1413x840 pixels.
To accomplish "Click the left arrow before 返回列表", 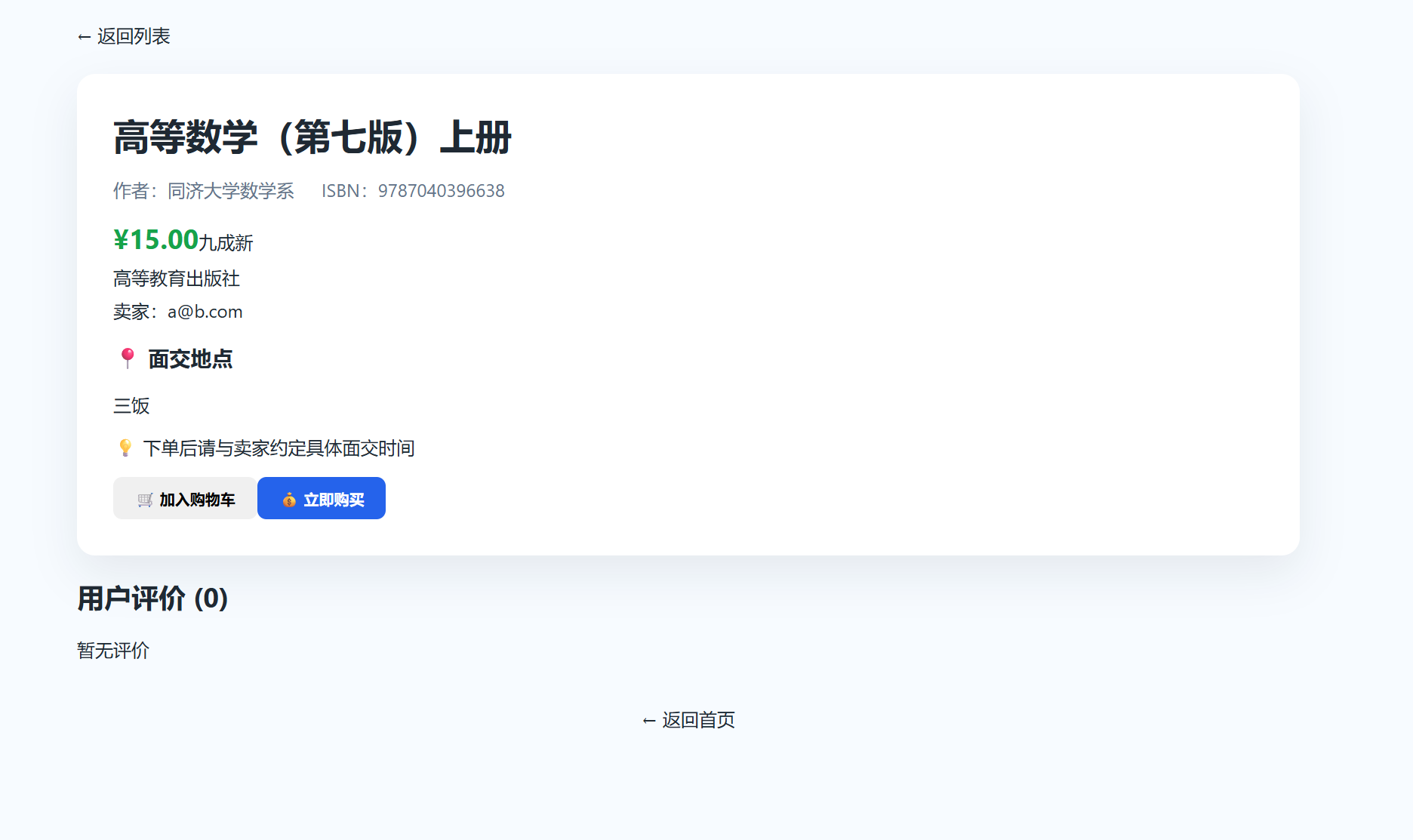I will [83, 35].
